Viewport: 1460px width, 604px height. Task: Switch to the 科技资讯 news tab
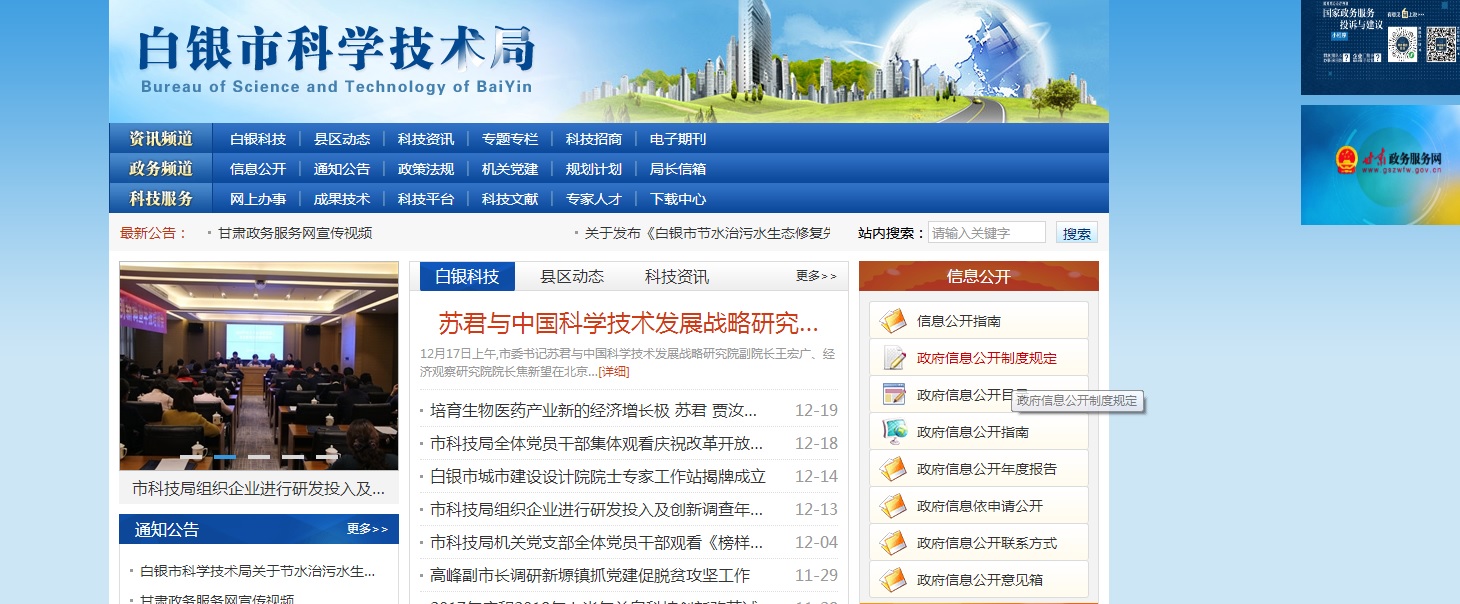677,277
